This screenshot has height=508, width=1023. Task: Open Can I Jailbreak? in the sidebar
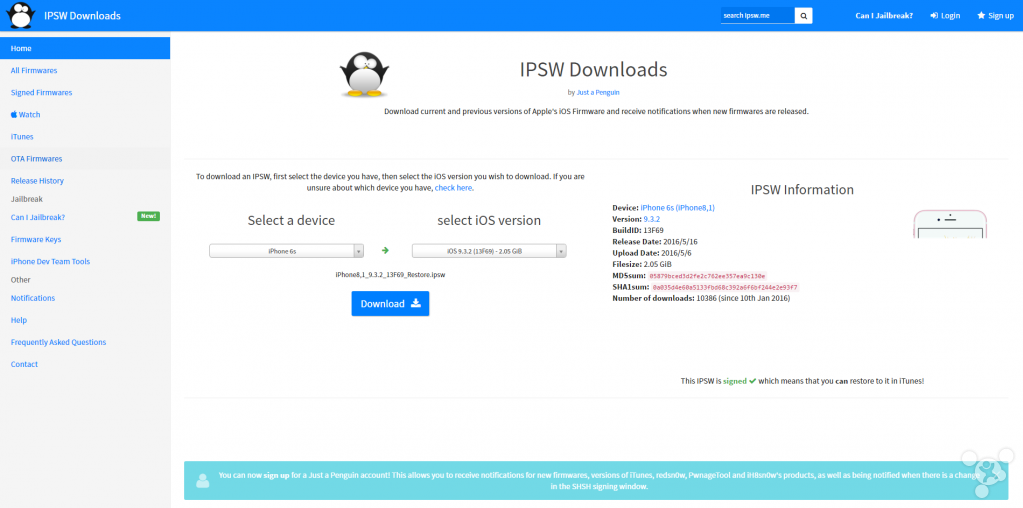click(85, 217)
